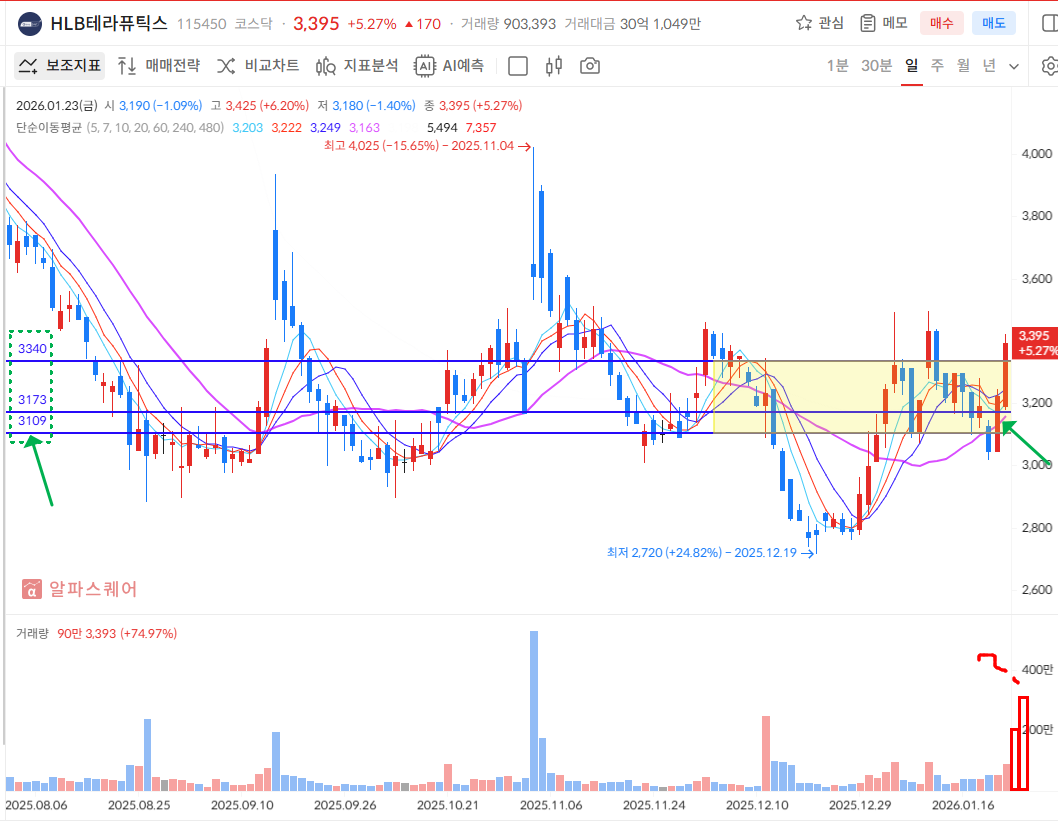Open the 지표분석 indicator analysis
This screenshot has height=823, width=1058.
click(357, 66)
